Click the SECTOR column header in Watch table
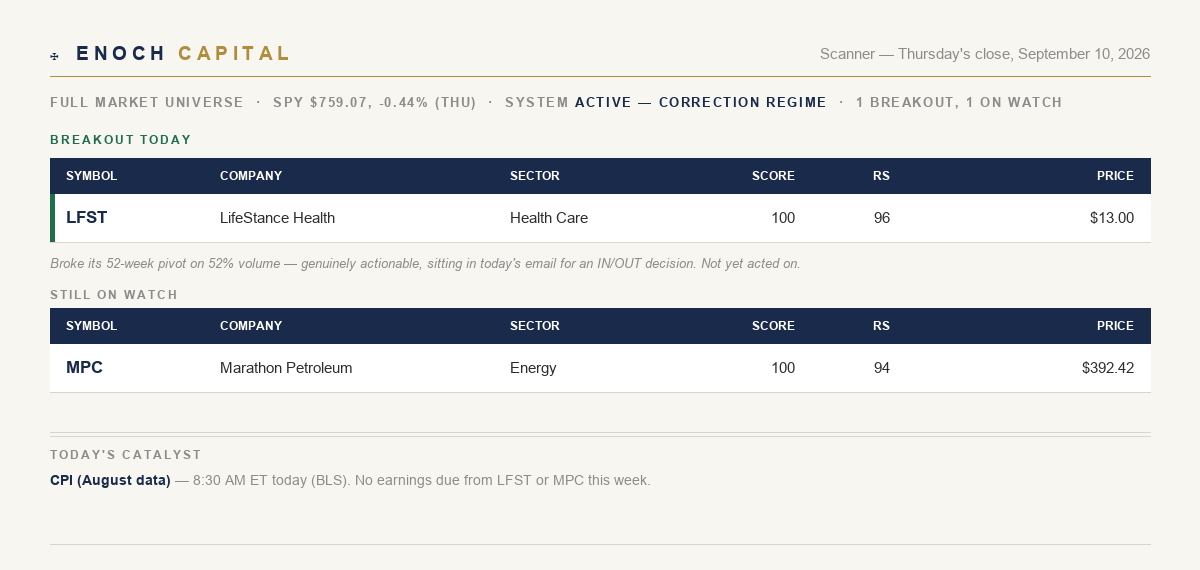The image size is (1200, 570). point(535,326)
